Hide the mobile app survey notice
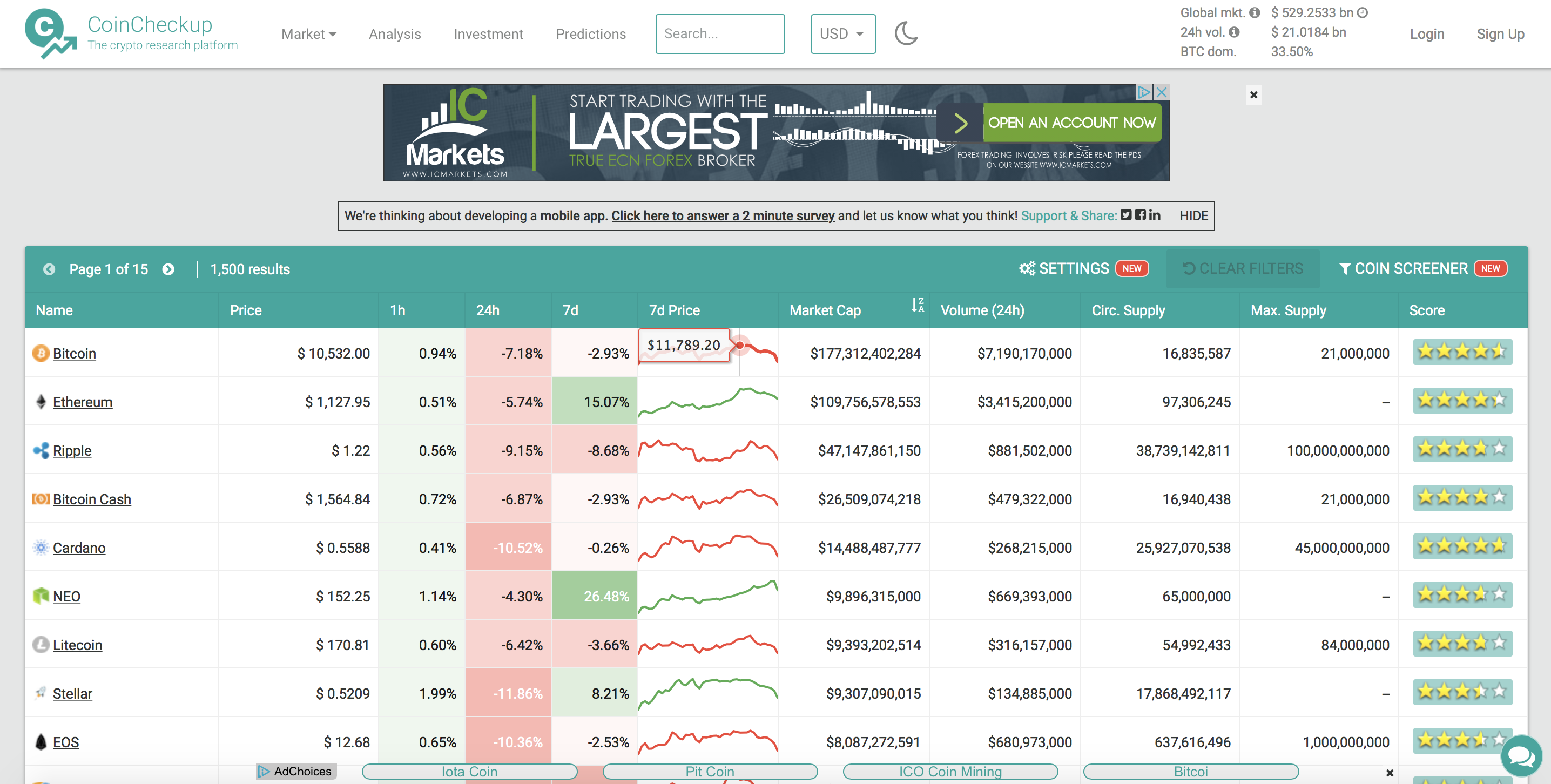 tap(1193, 215)
